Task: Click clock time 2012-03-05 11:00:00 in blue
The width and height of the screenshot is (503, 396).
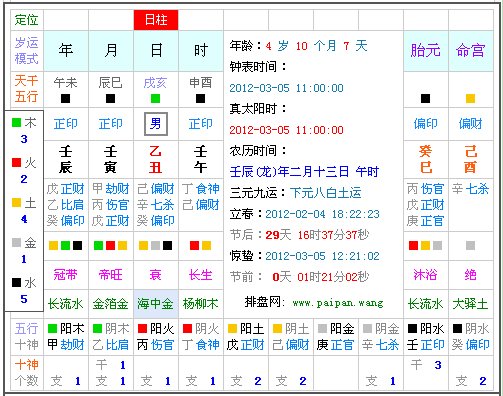Action: coord(286,88)
